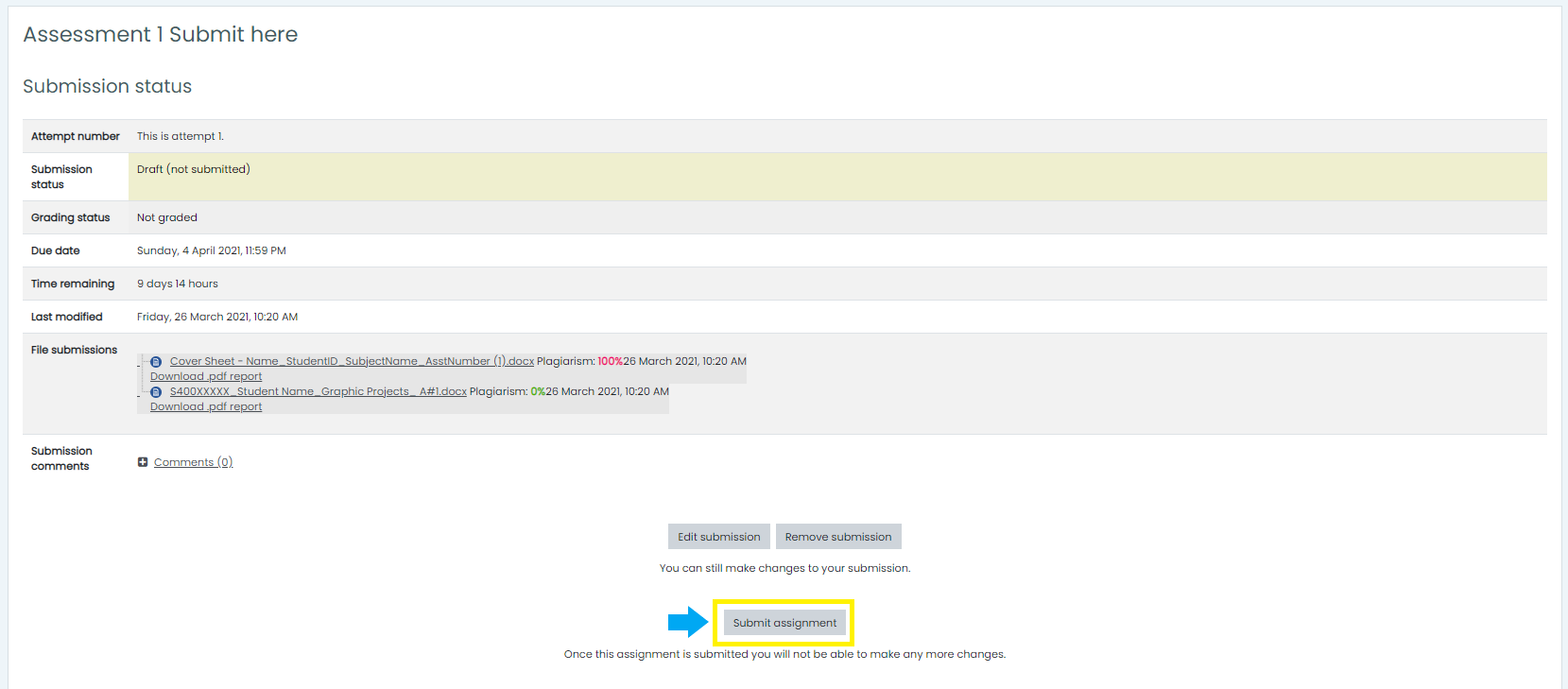Click the 'File submissions' row label
1568x689 pixels.
pos(75,350)
